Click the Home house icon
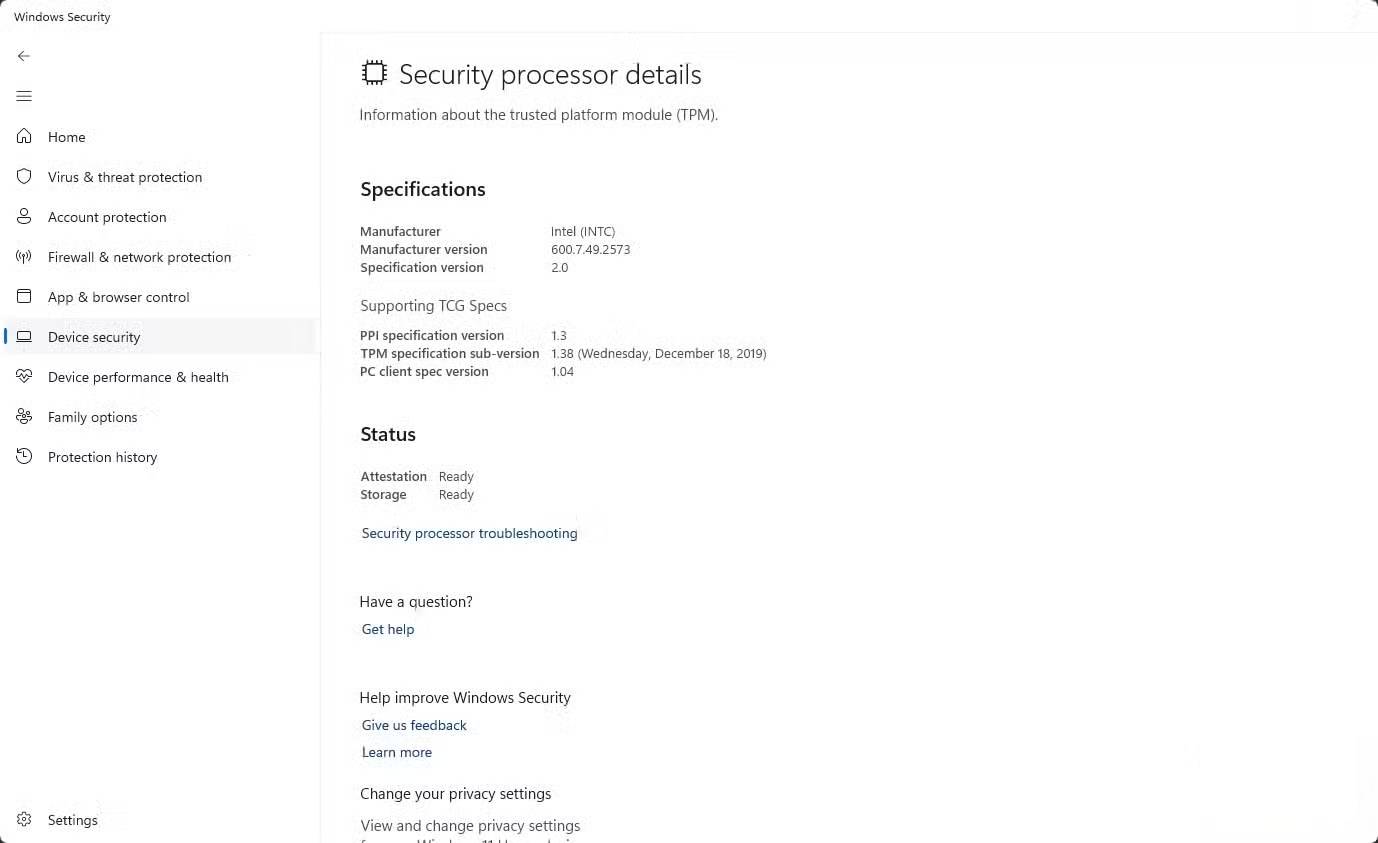Screen dimensions: 1378x843 pos(24,137)
